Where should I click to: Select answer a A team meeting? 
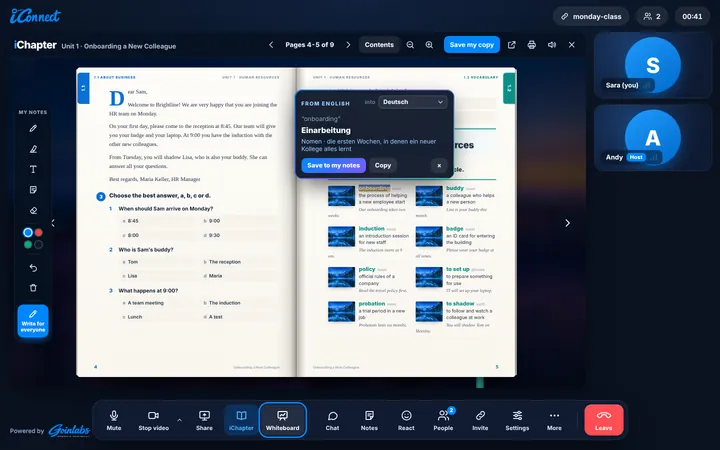(x=158, y=303)
